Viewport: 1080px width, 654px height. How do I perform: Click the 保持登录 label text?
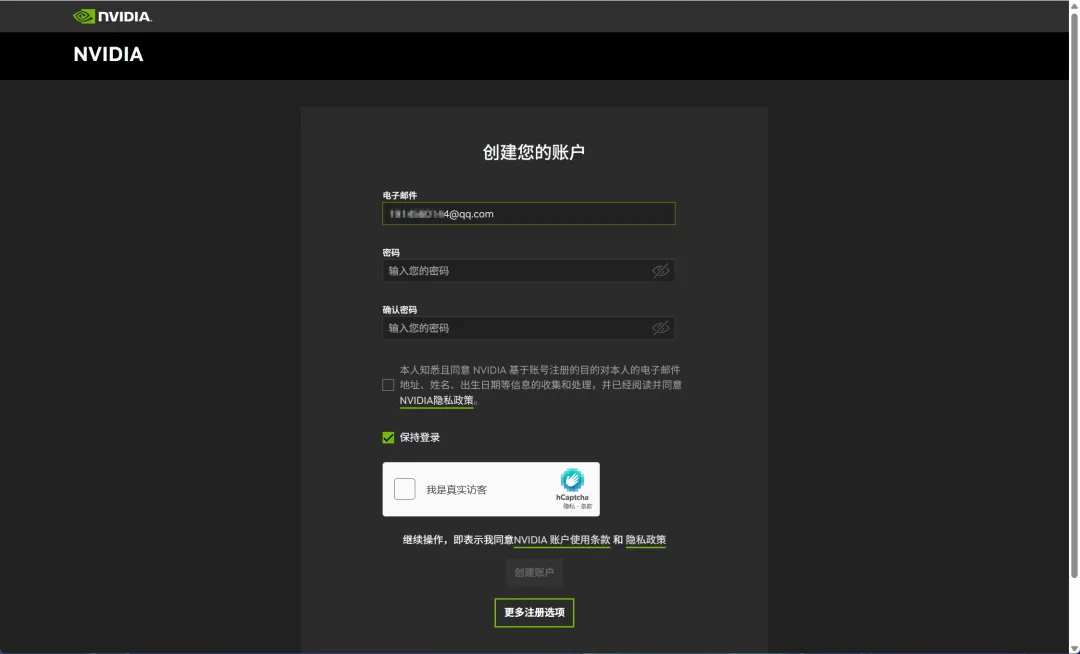pyautogui.click(x=419, y=438)
